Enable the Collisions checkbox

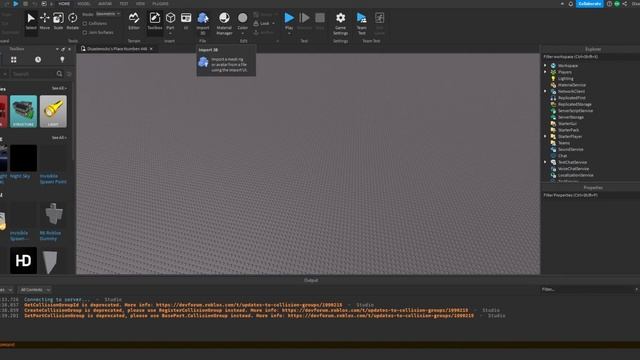[84, 24]
